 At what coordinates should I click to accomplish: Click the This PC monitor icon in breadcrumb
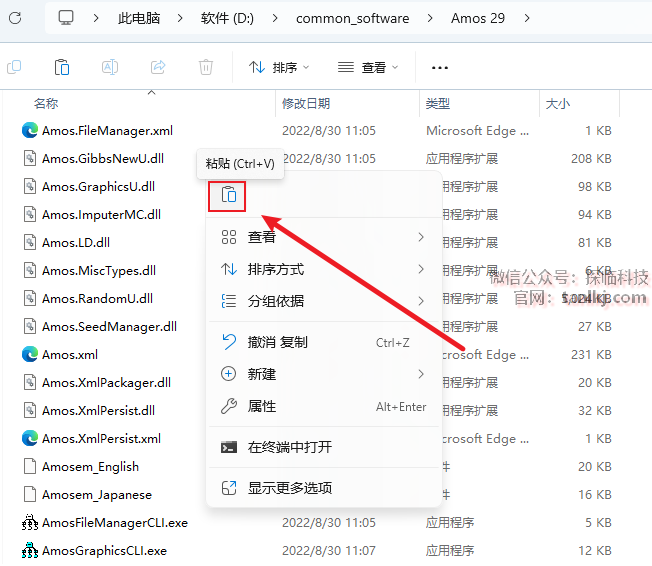[x=66, y=18]
